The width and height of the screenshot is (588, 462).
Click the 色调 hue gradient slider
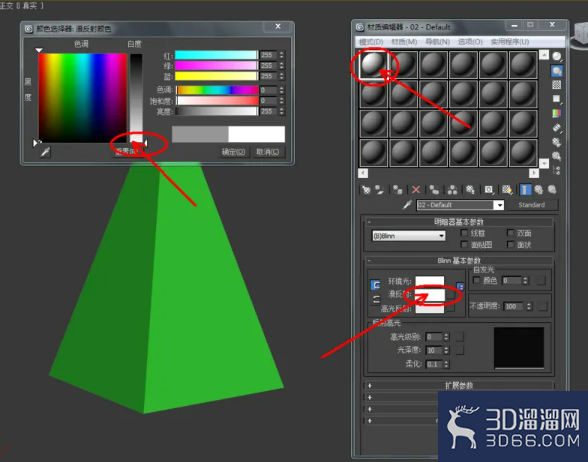218,90
